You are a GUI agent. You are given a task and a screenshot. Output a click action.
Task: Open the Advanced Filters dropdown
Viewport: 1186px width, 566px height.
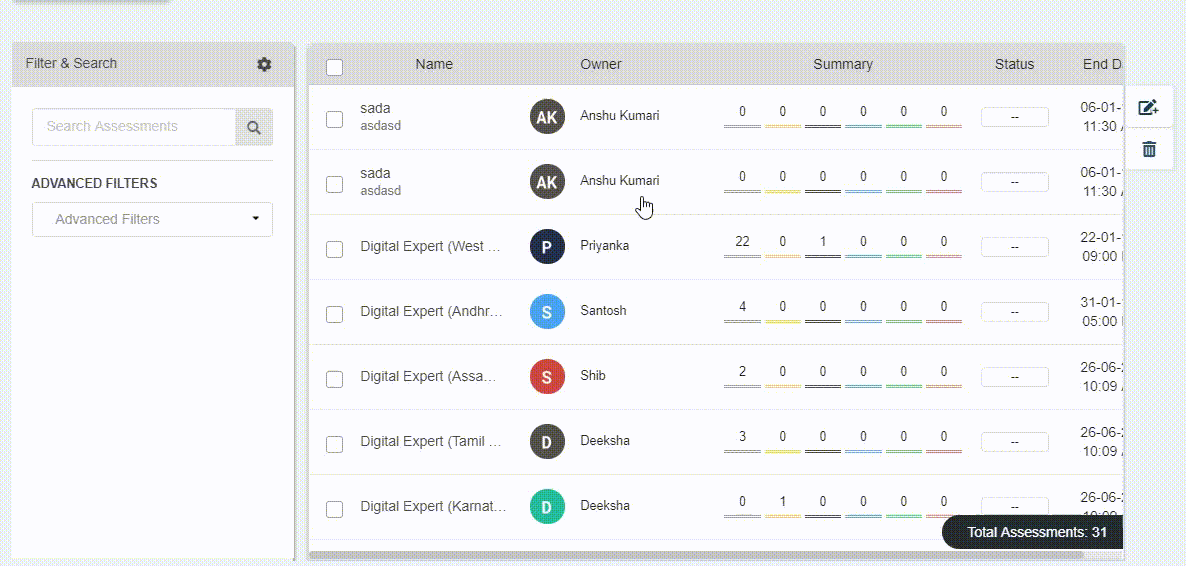(152, 219)
